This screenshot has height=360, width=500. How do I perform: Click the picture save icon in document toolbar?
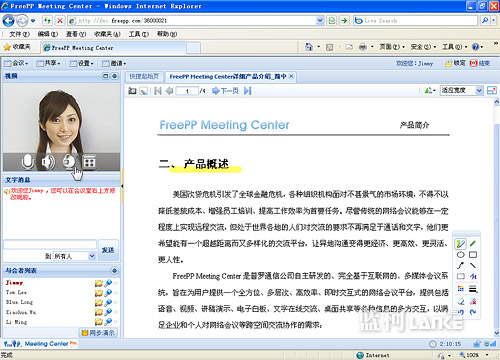(144, 91)
